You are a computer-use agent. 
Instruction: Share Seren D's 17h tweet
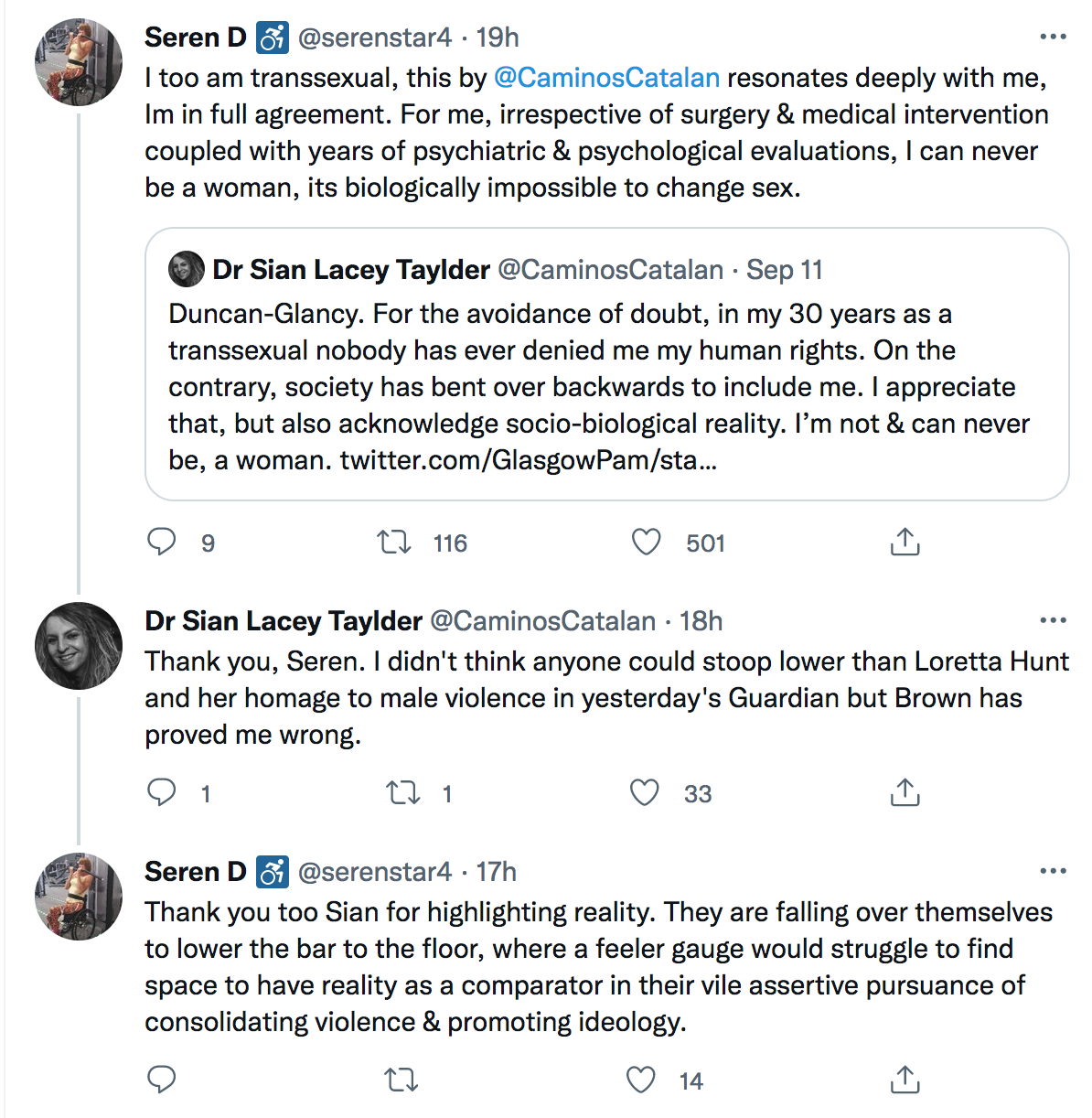(905, 1080)
